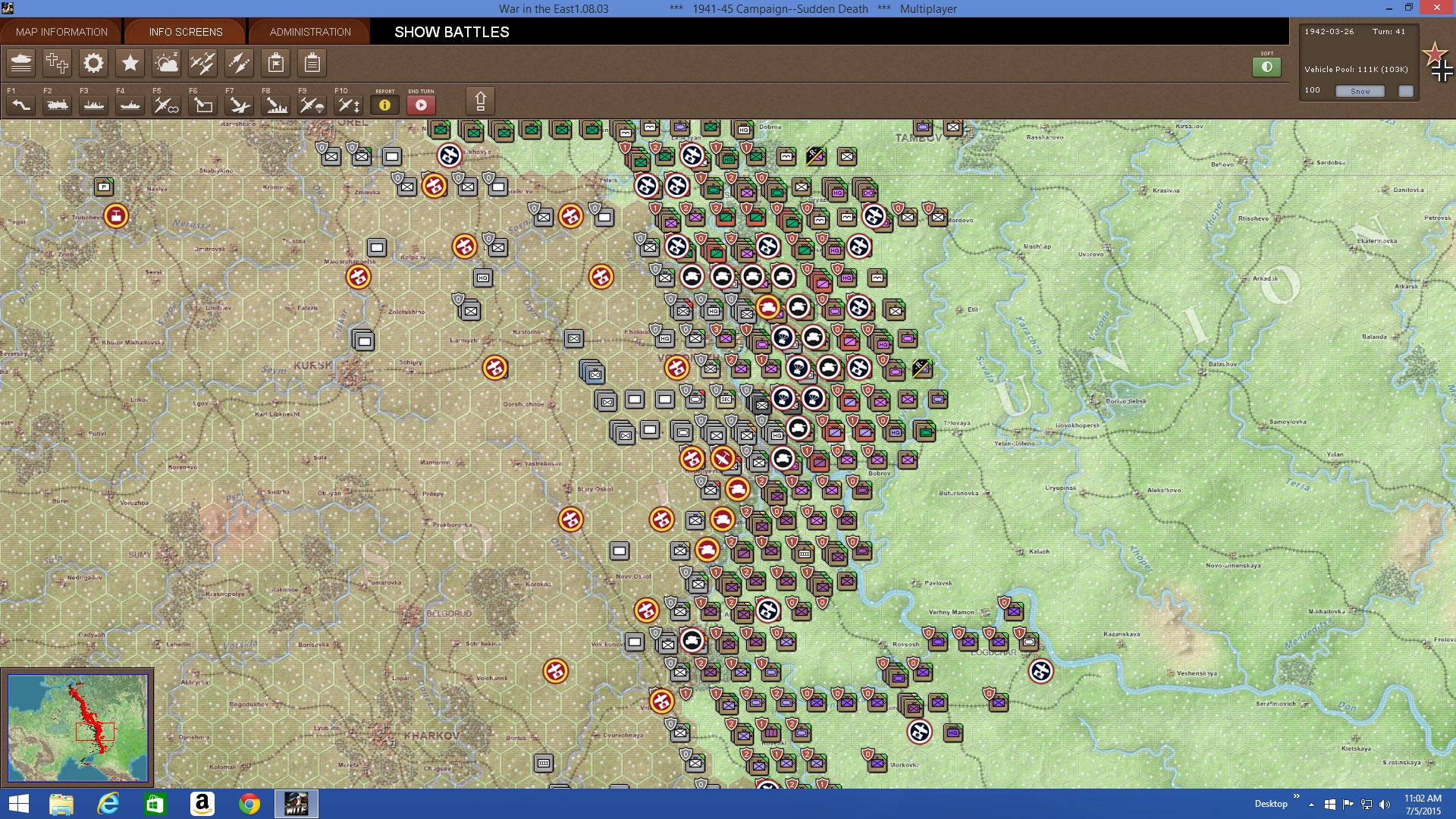
Task: Click the red star and cross side emblem
Action: (1437, 62)
